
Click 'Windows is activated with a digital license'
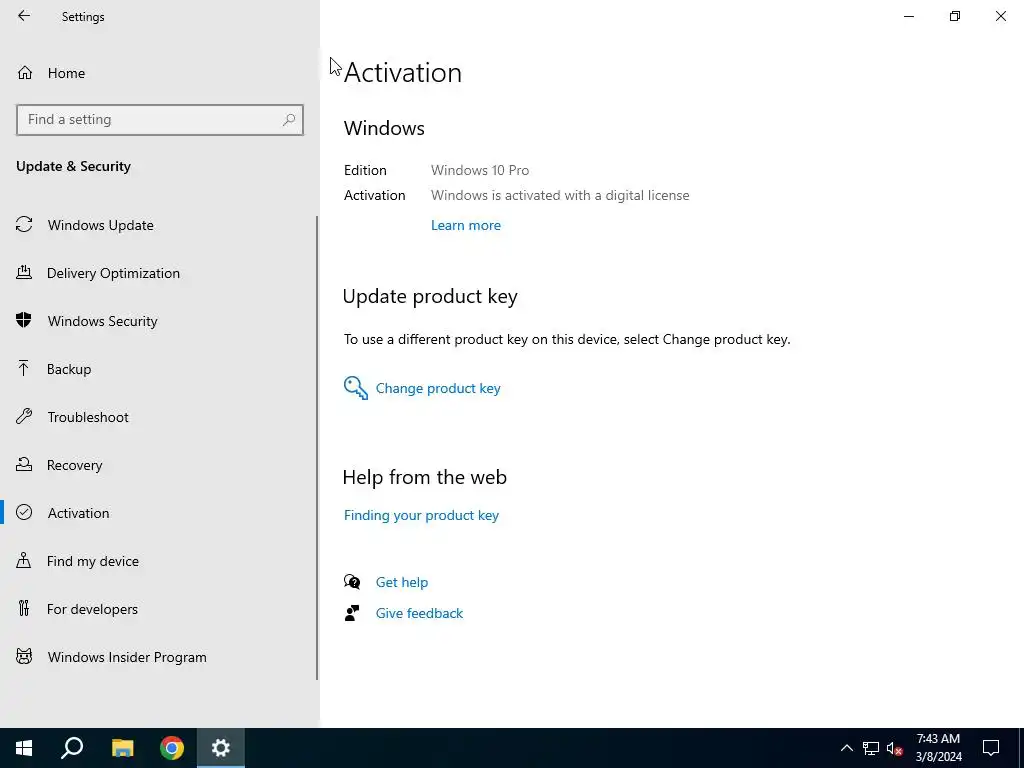(560, 195)
